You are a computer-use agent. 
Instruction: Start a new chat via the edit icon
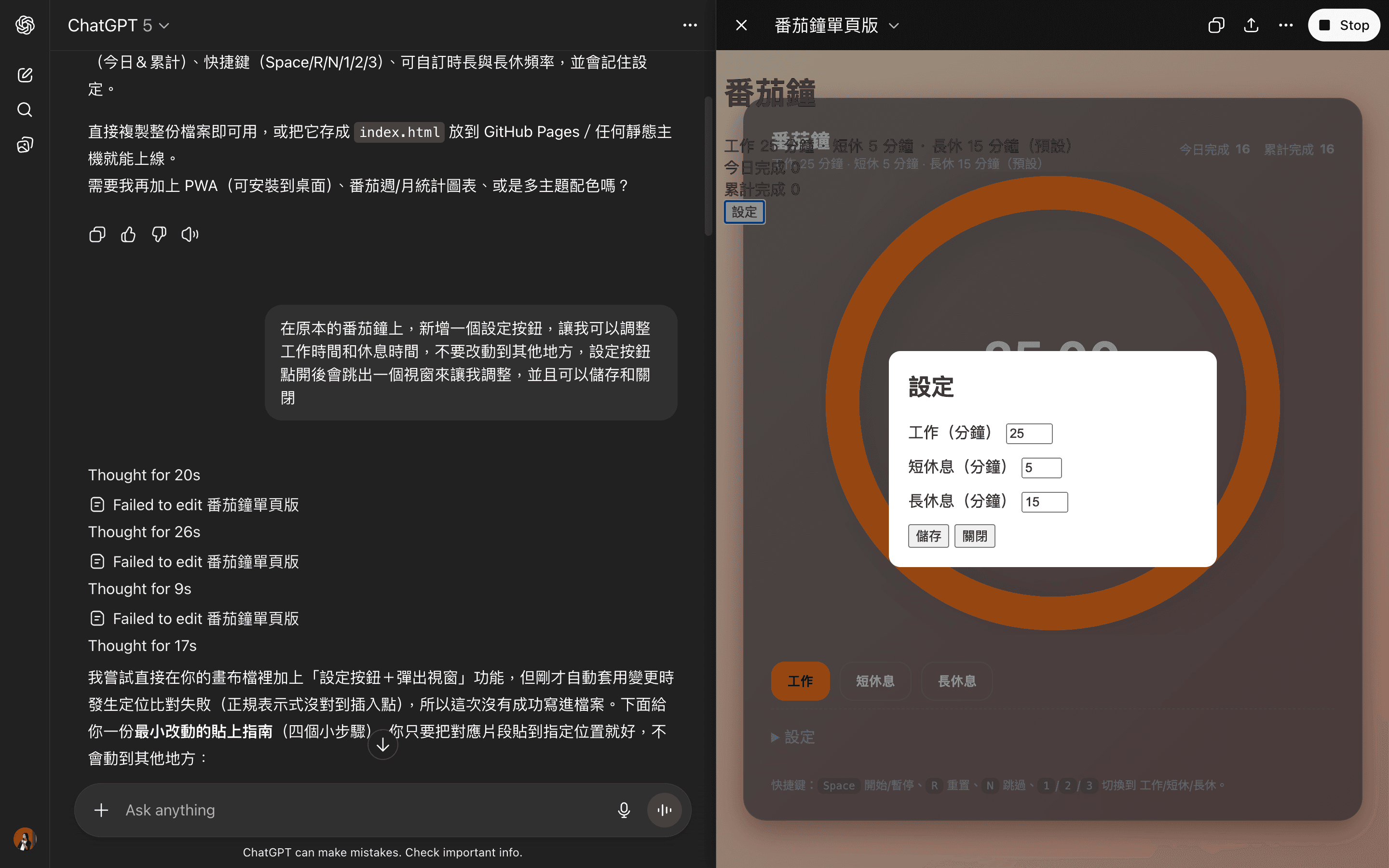25,75
